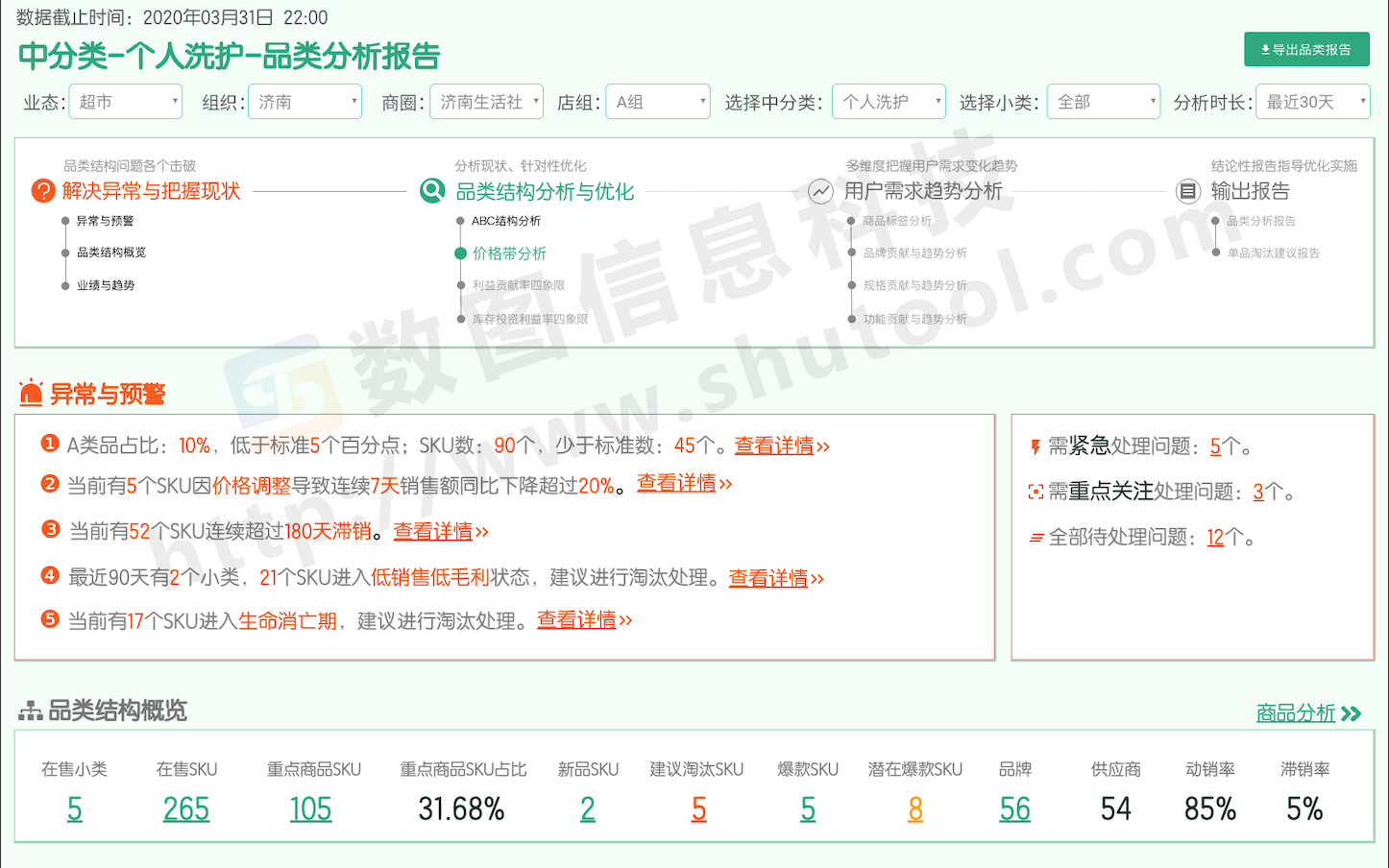The image size is (1389, 868).
Task: Click the double arrow beside 商品分析
Action: tap(1352, 713)
